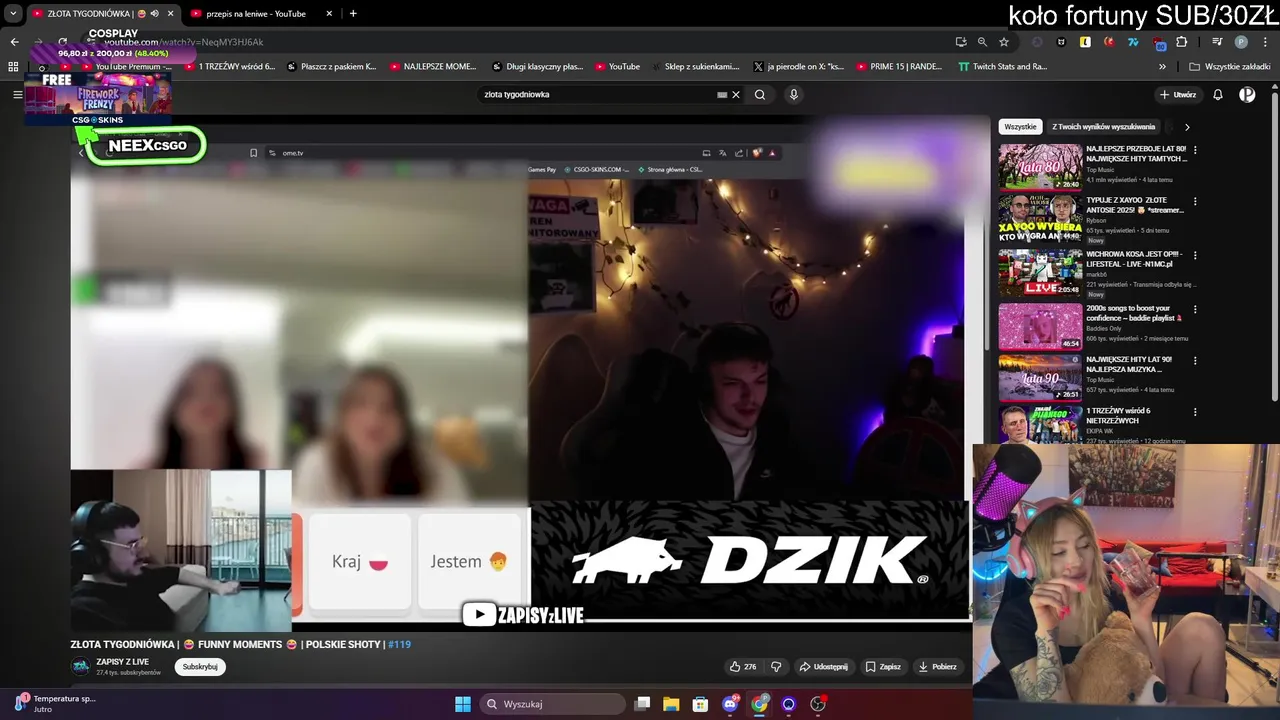
Task: Share the video via Udostępnij
Action: tap(823, 666)
